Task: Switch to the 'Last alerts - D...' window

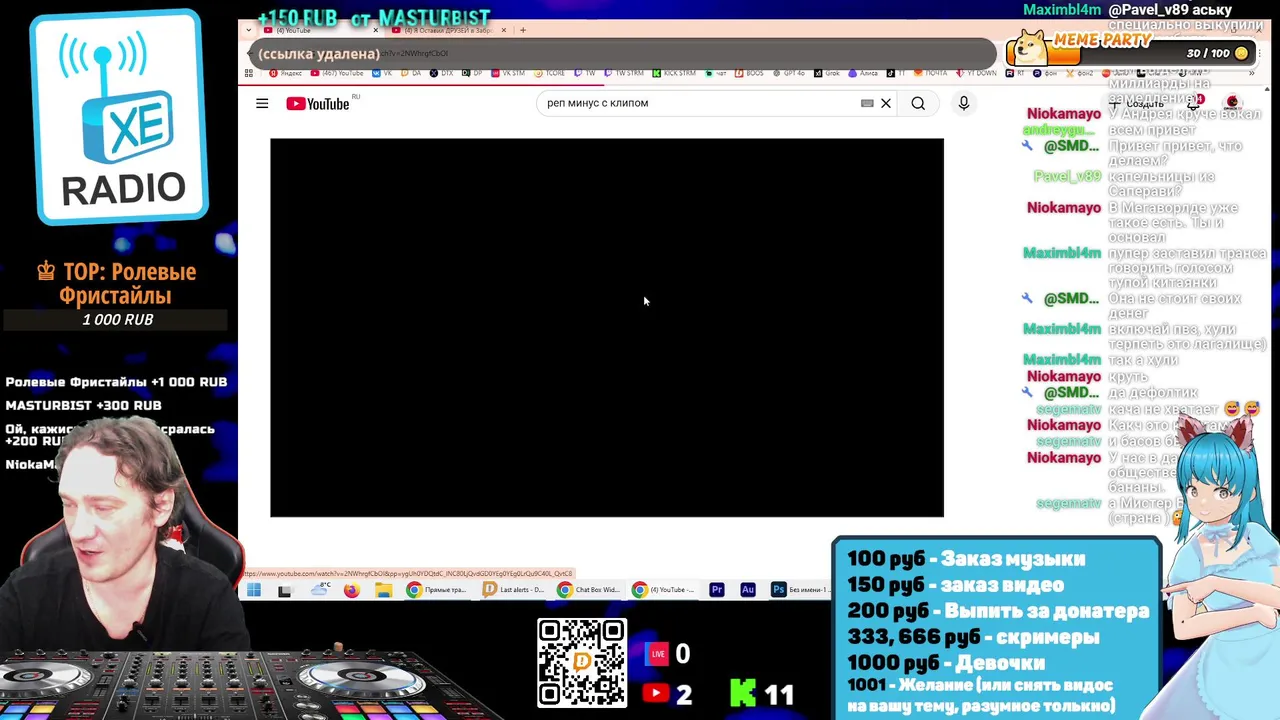Action: click(x=513, y=590)
